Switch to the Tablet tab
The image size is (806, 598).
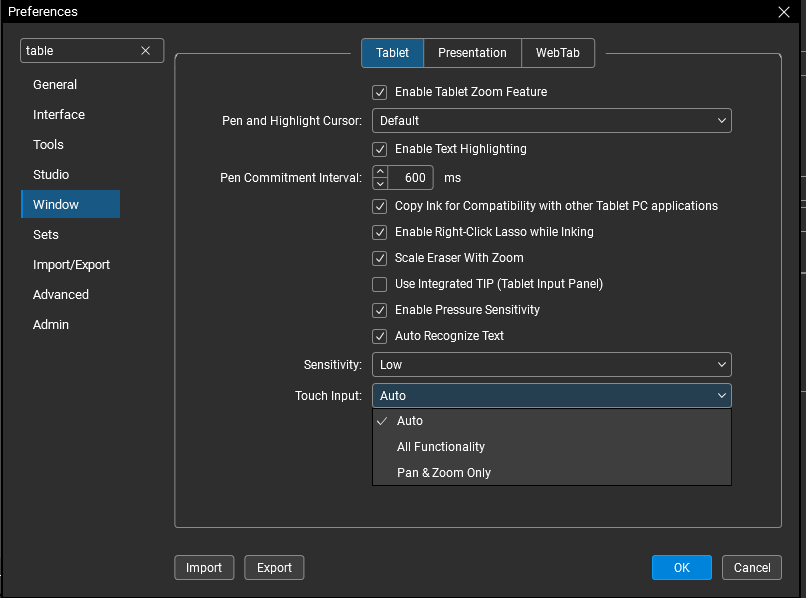tap(392, 52)
